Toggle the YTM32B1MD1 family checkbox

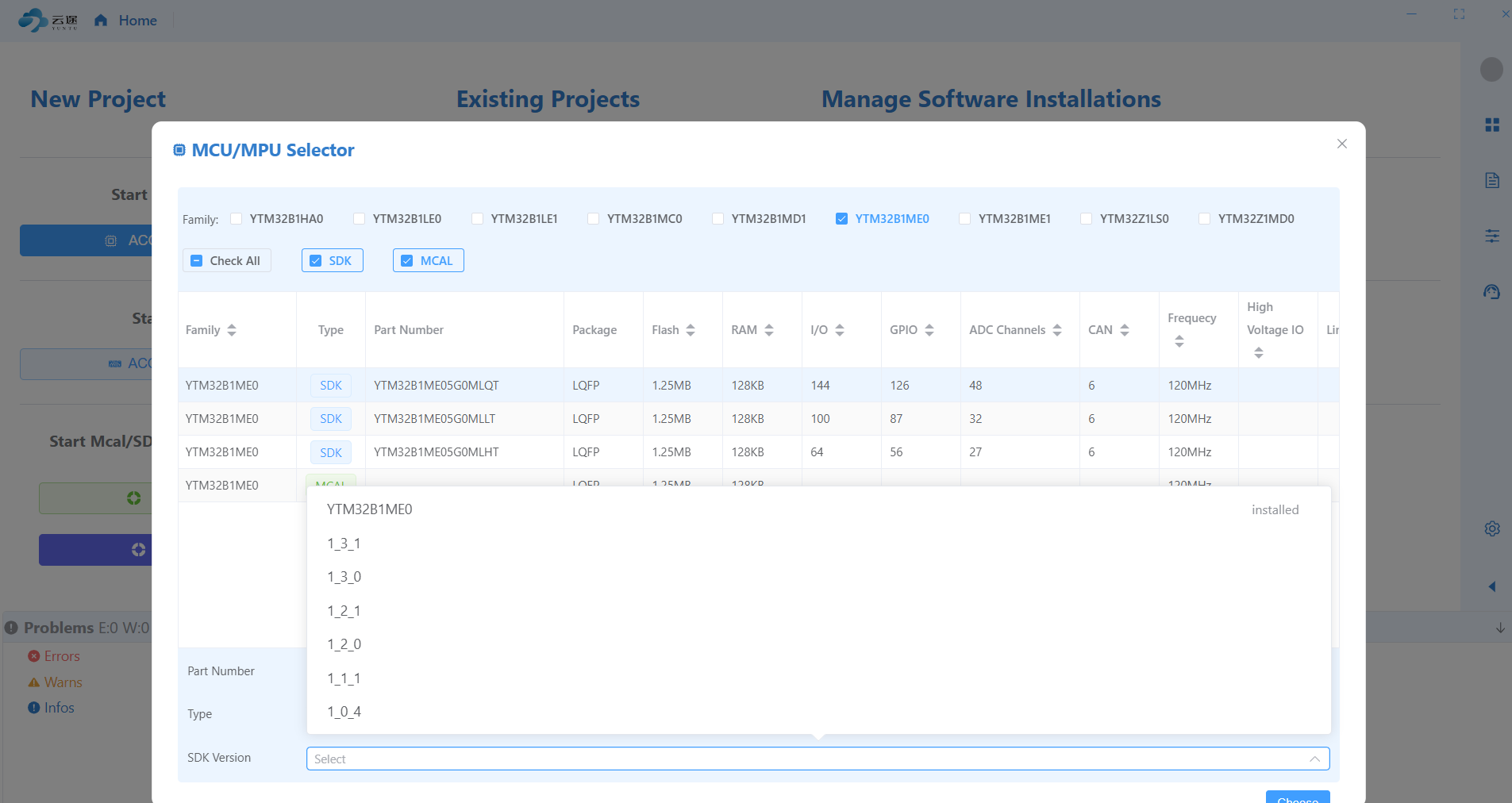tap(718, 218)
